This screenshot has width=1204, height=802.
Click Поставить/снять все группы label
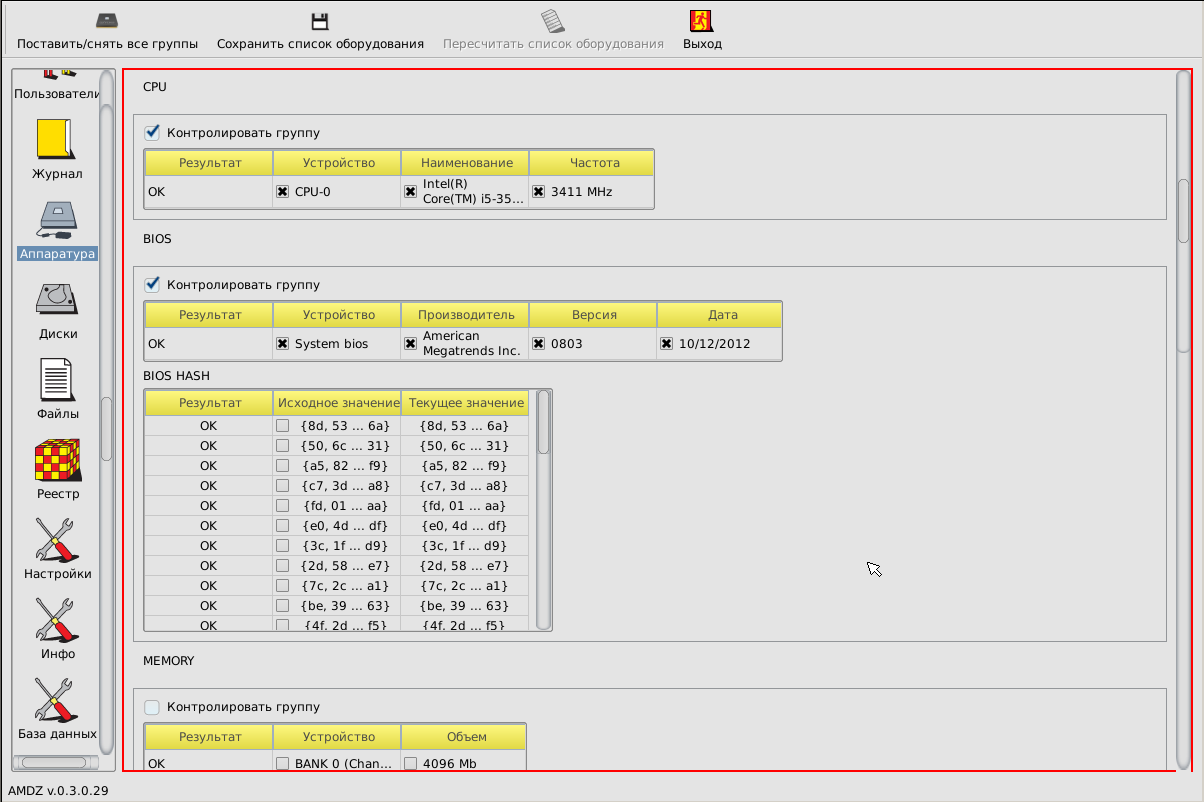[107, 44]
